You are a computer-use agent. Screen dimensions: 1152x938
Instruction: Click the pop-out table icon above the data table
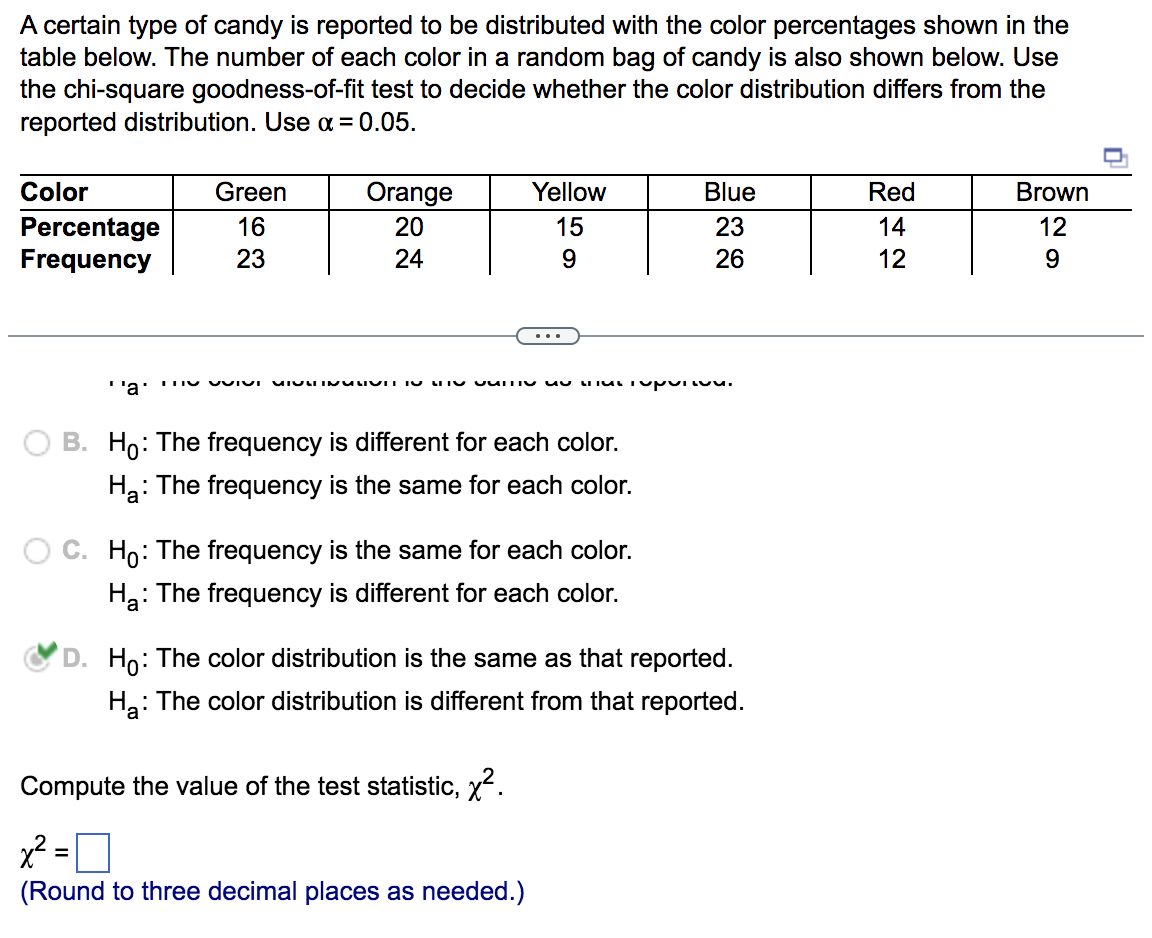click(1116, 157)
